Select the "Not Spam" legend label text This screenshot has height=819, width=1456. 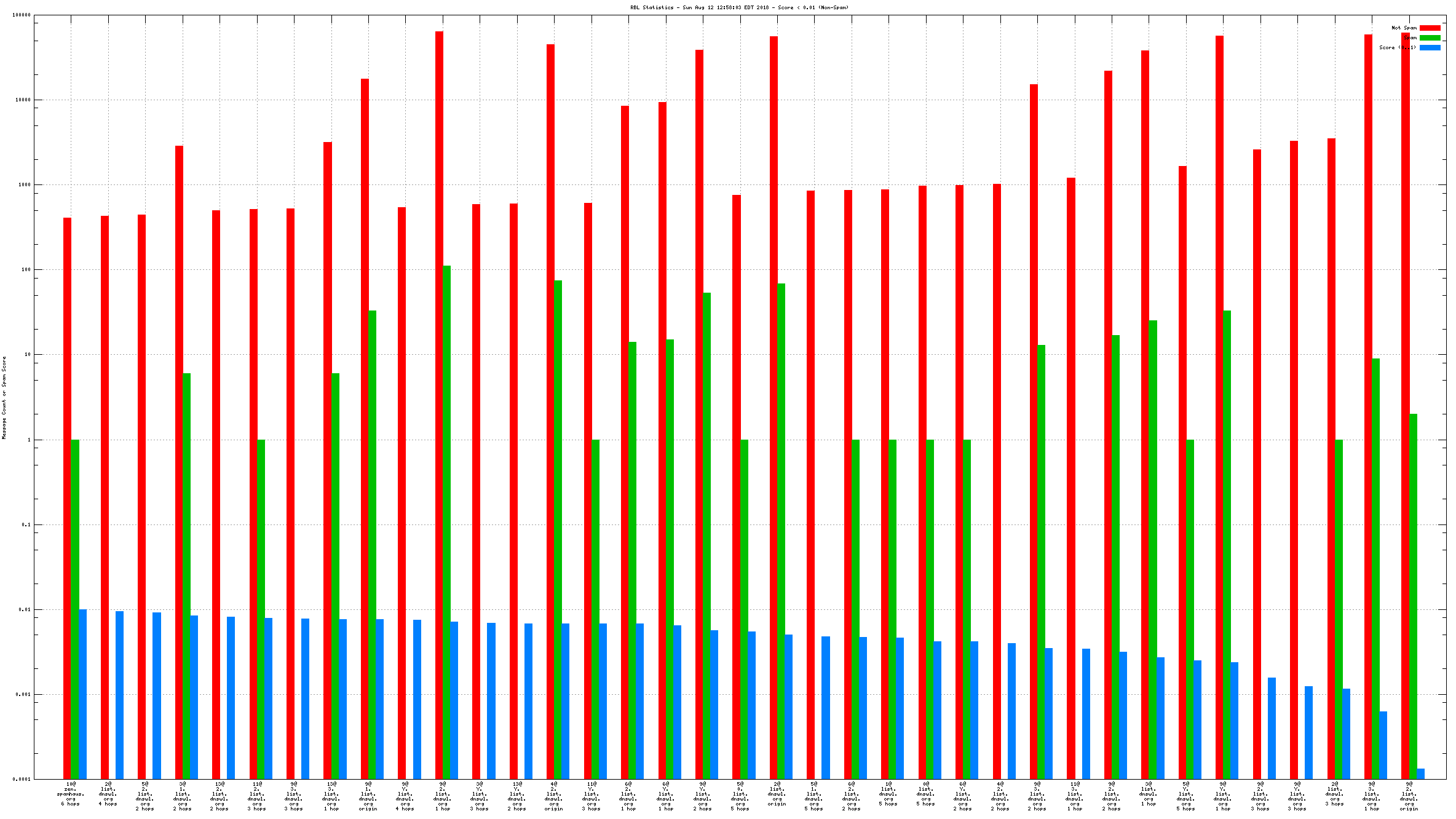tap(1404, 28)
